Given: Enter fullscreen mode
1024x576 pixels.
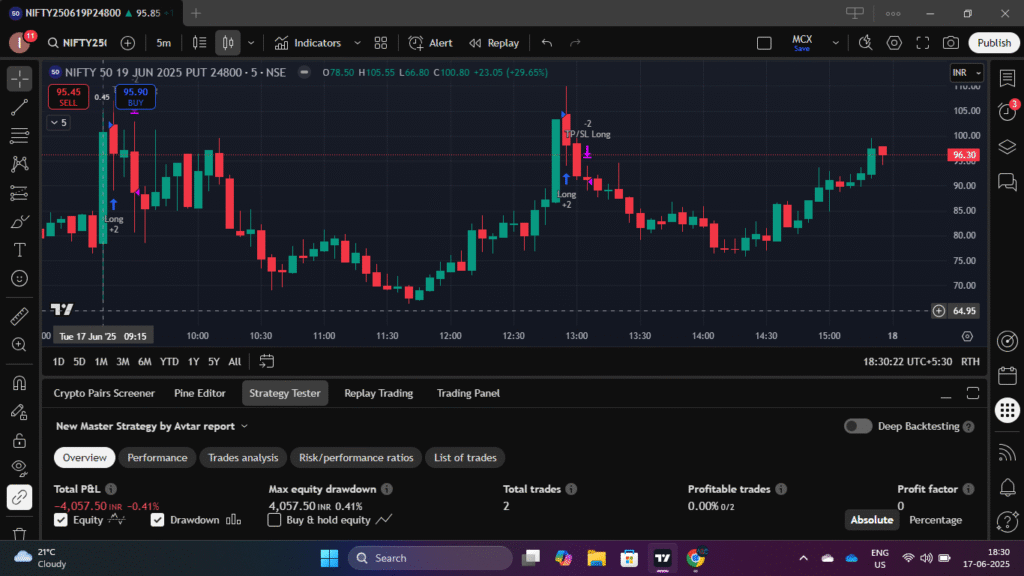Looking at the screenshot, I should pos(923,43).
